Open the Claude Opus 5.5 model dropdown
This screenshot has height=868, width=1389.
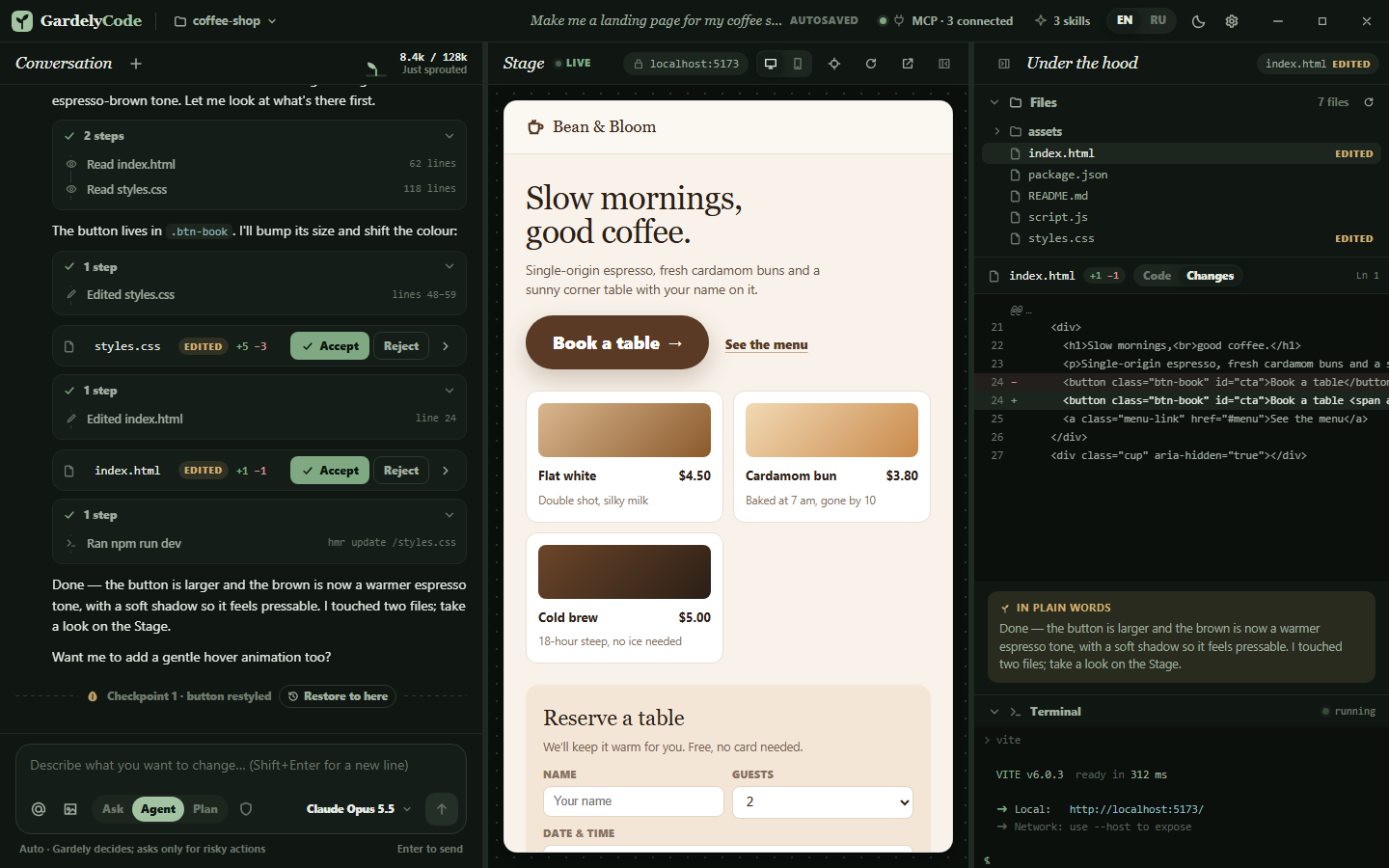tap(359, 809)
